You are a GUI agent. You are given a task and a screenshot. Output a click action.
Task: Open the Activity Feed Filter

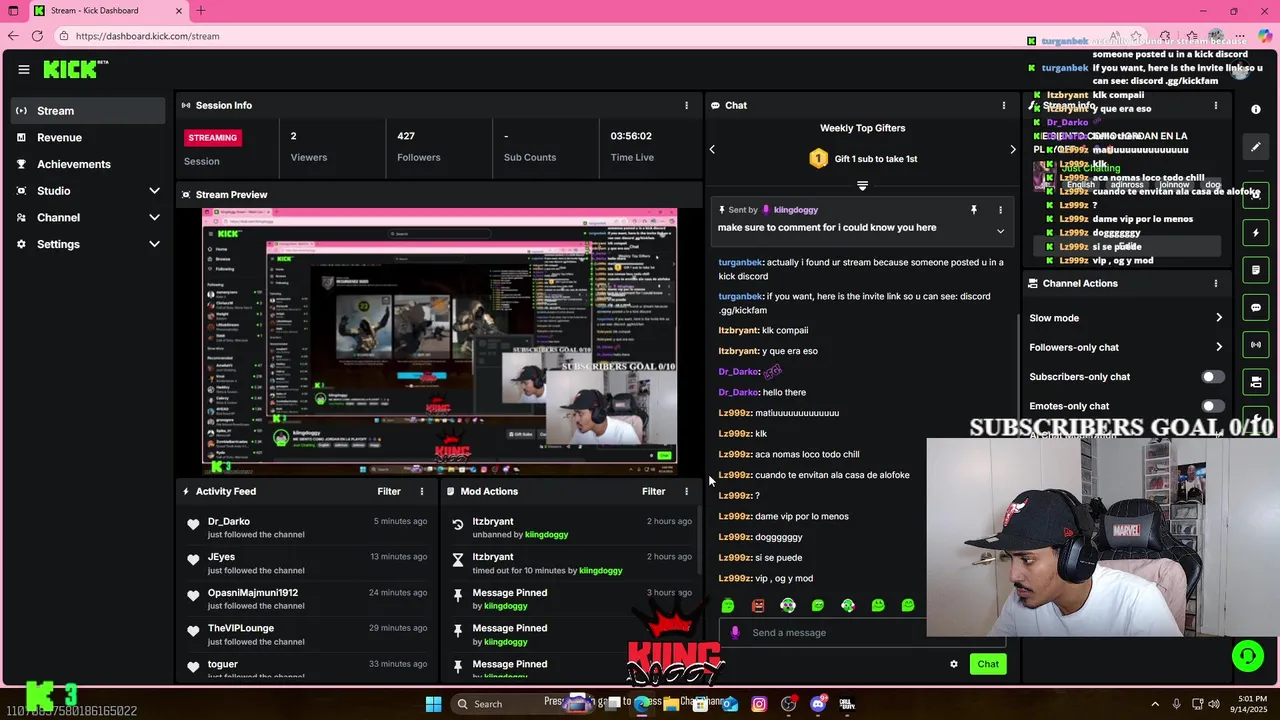[x=389, y=491]
